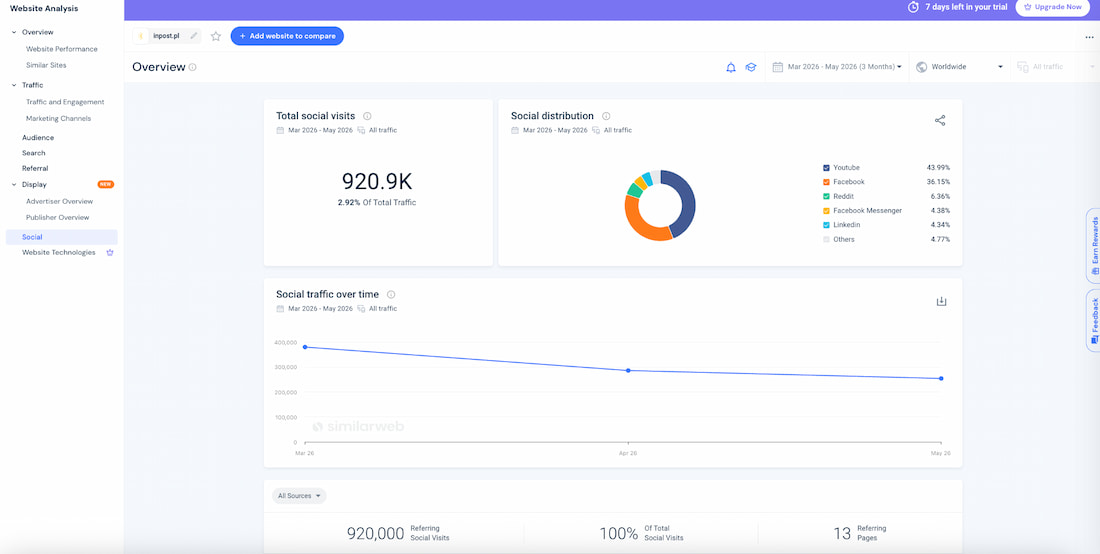Open the Mar 2026 - May 2026 date range dropdown

pyautogui.click(x=837, y=67)
